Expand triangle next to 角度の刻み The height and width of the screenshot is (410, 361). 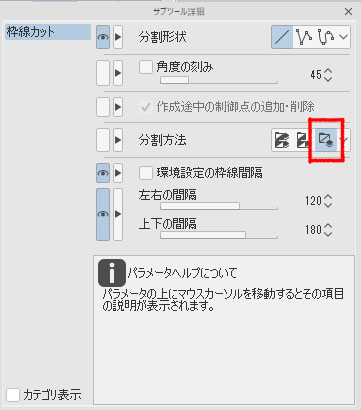pyautogui.click(x=118, y=73)
